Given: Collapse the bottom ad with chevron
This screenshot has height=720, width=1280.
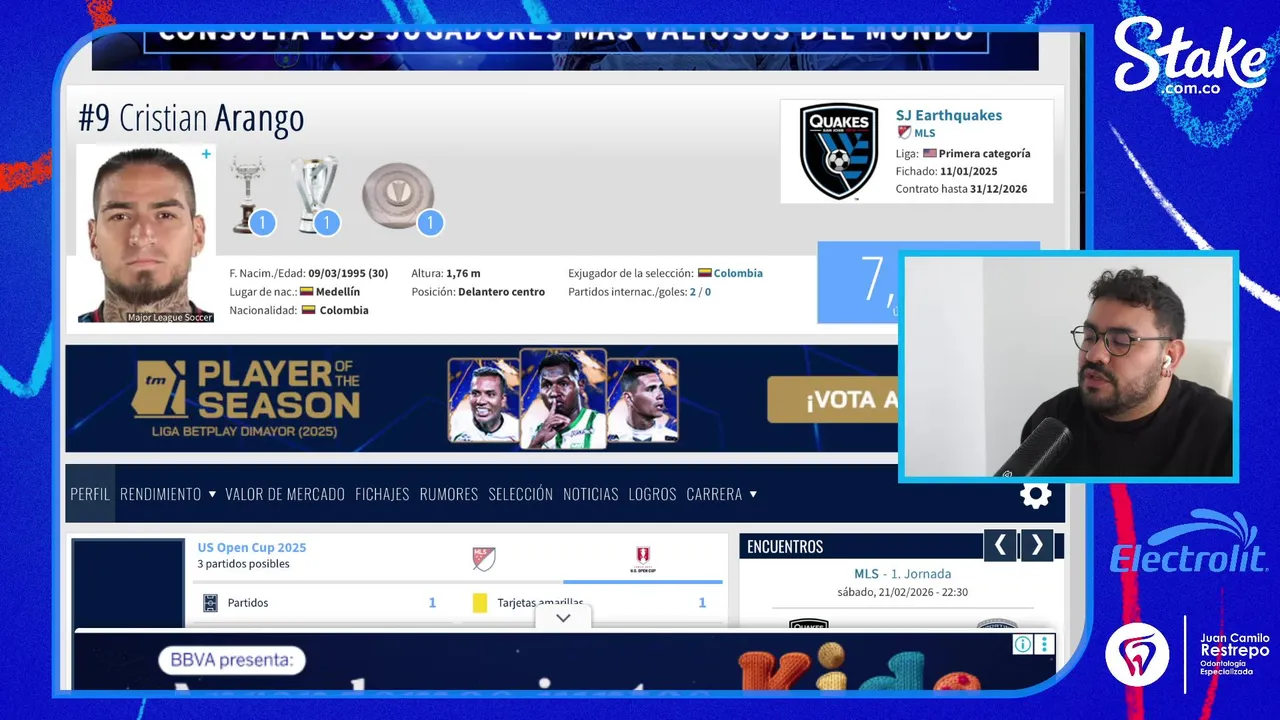Looking at the screenshot, I should tap(563, 618).
